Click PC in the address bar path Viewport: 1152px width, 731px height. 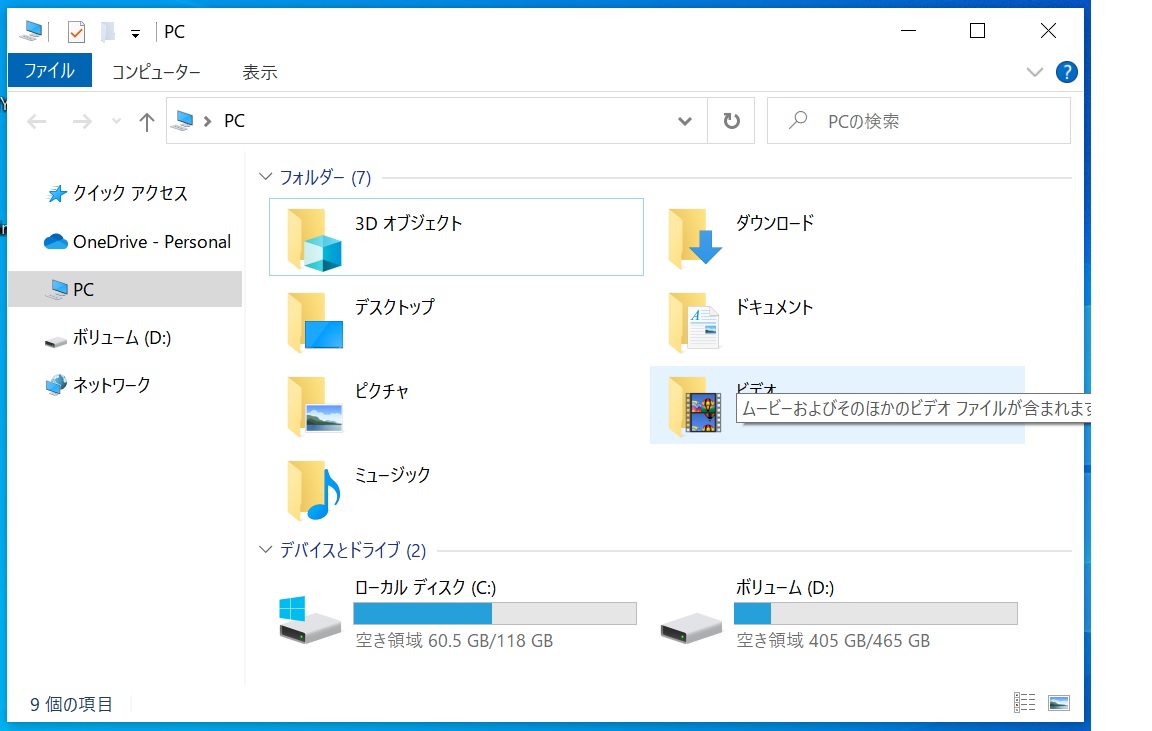(x=234, y=120)
